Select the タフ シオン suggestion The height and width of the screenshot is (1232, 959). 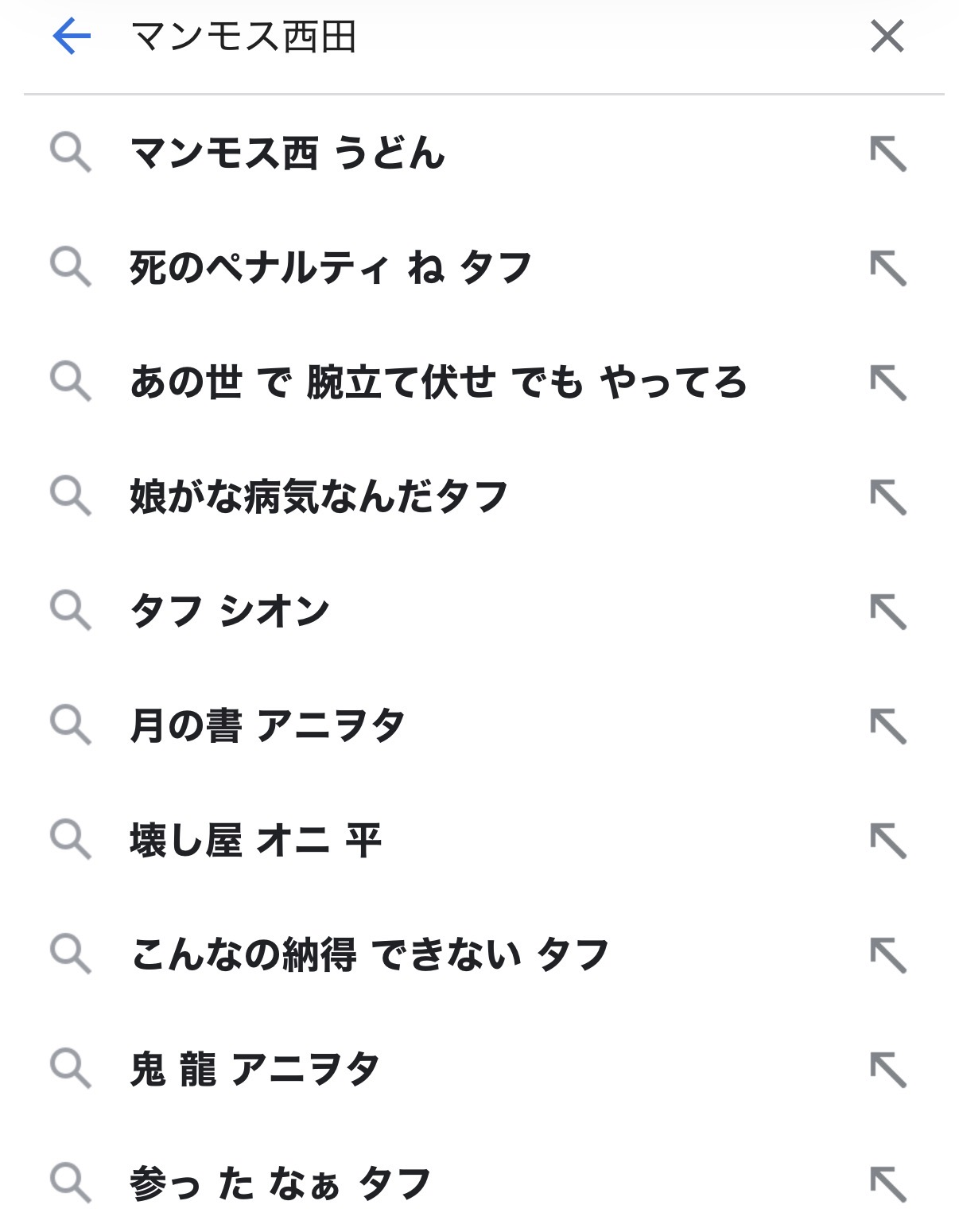(x=230, y=611)
